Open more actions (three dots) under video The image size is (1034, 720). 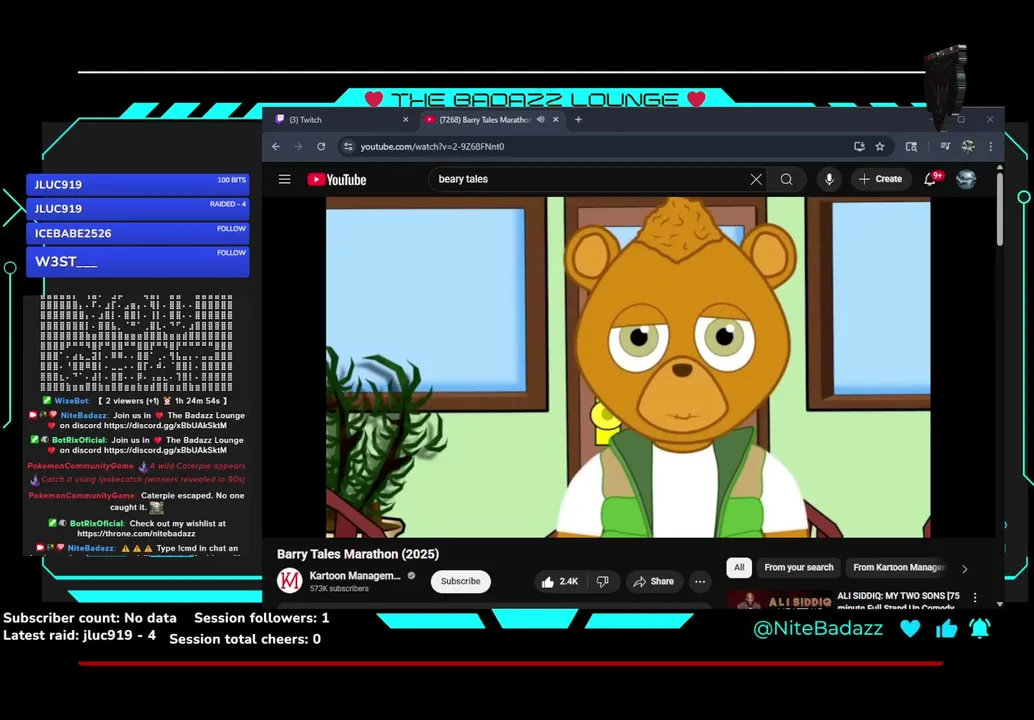coord(700,582)
